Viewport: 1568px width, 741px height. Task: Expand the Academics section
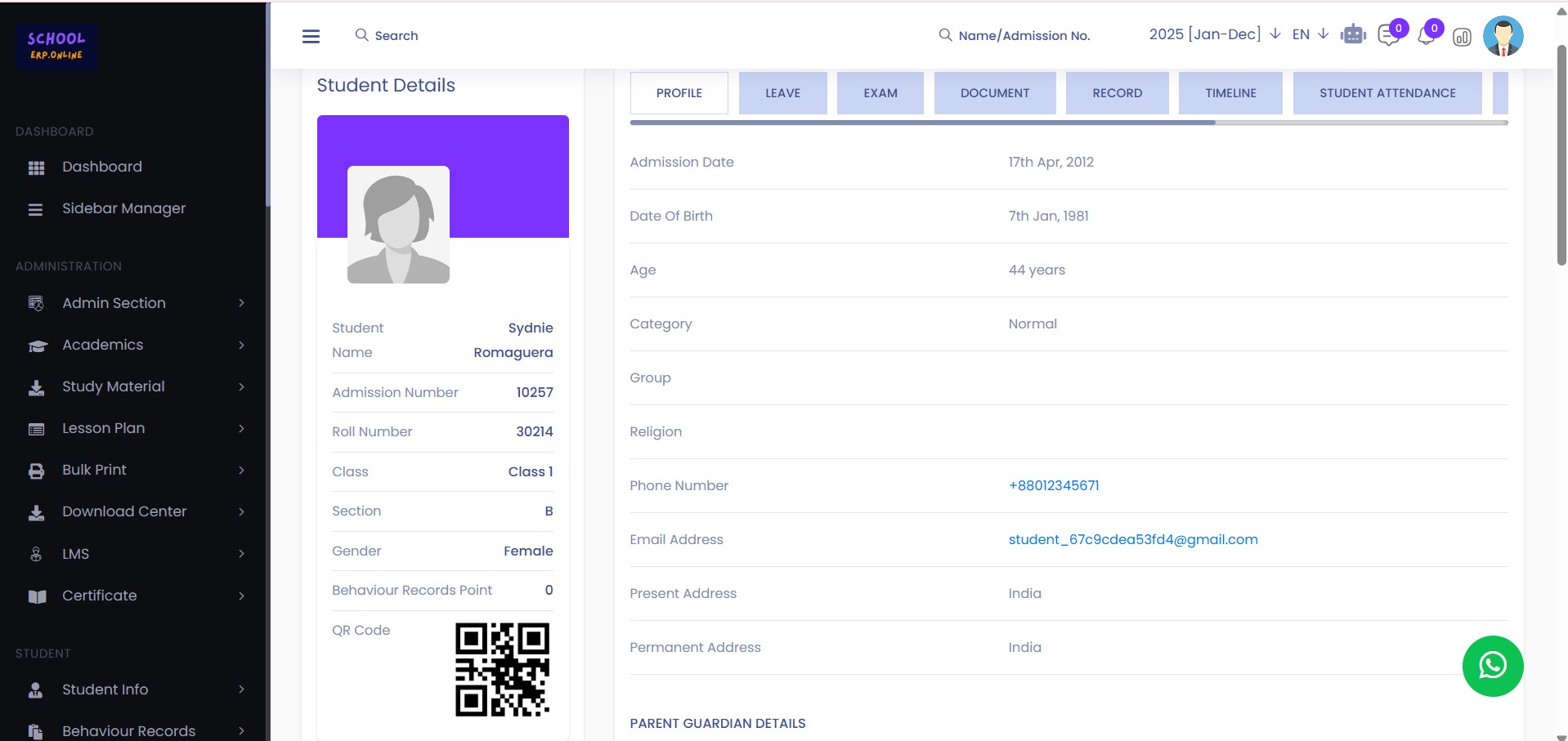(101, 345)
